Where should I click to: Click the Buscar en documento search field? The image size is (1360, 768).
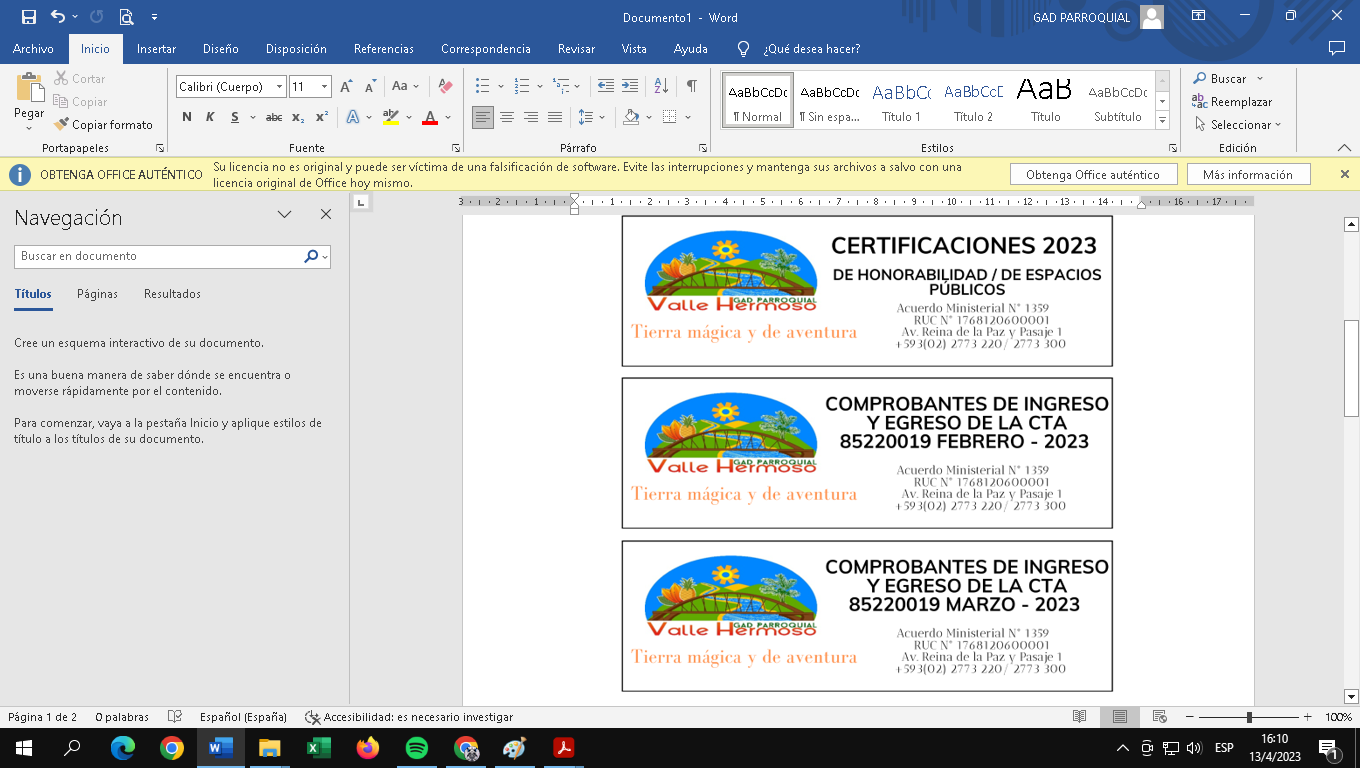pyautogui.click(x=160, y=256)
